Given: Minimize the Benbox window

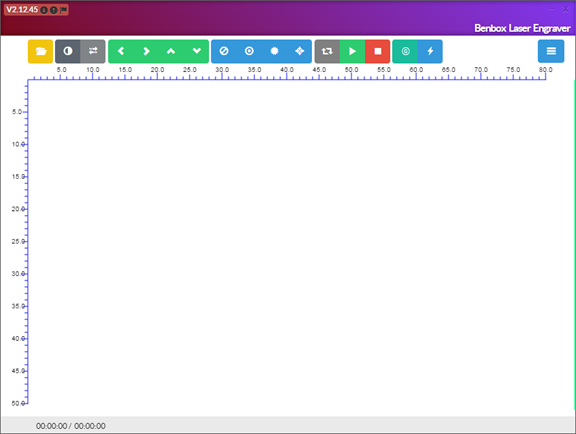Looking at the screenshot, I should (x=552, y=9).
